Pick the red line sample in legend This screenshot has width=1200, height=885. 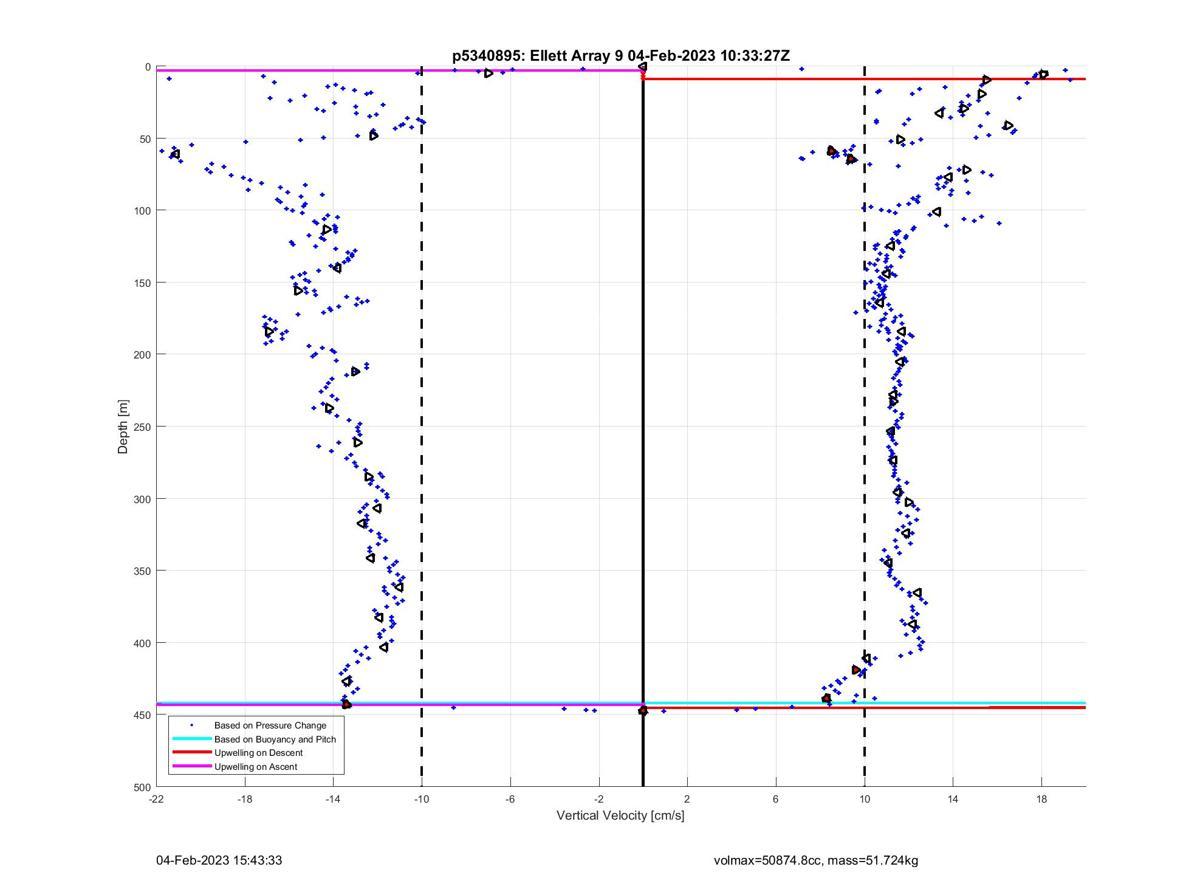(191, 753)
